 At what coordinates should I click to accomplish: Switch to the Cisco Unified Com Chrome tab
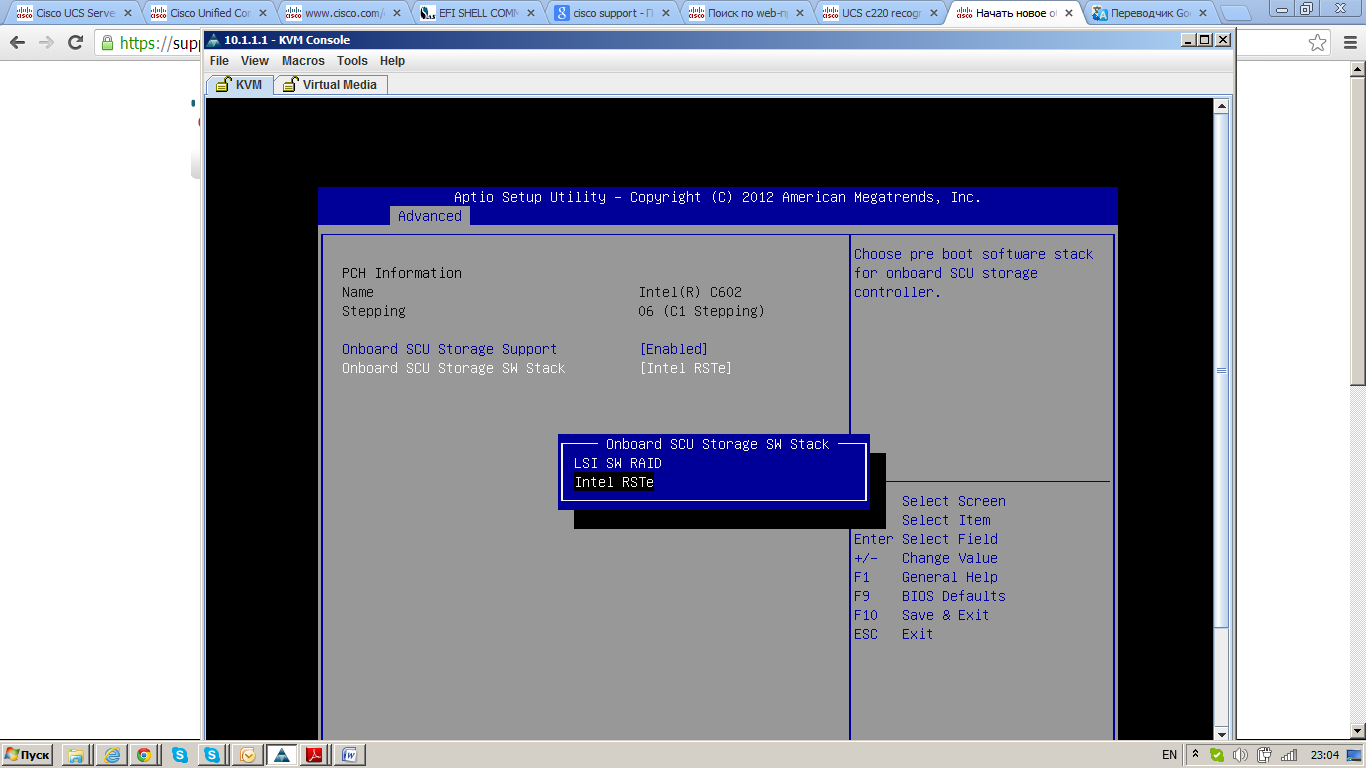pos(208,13)
